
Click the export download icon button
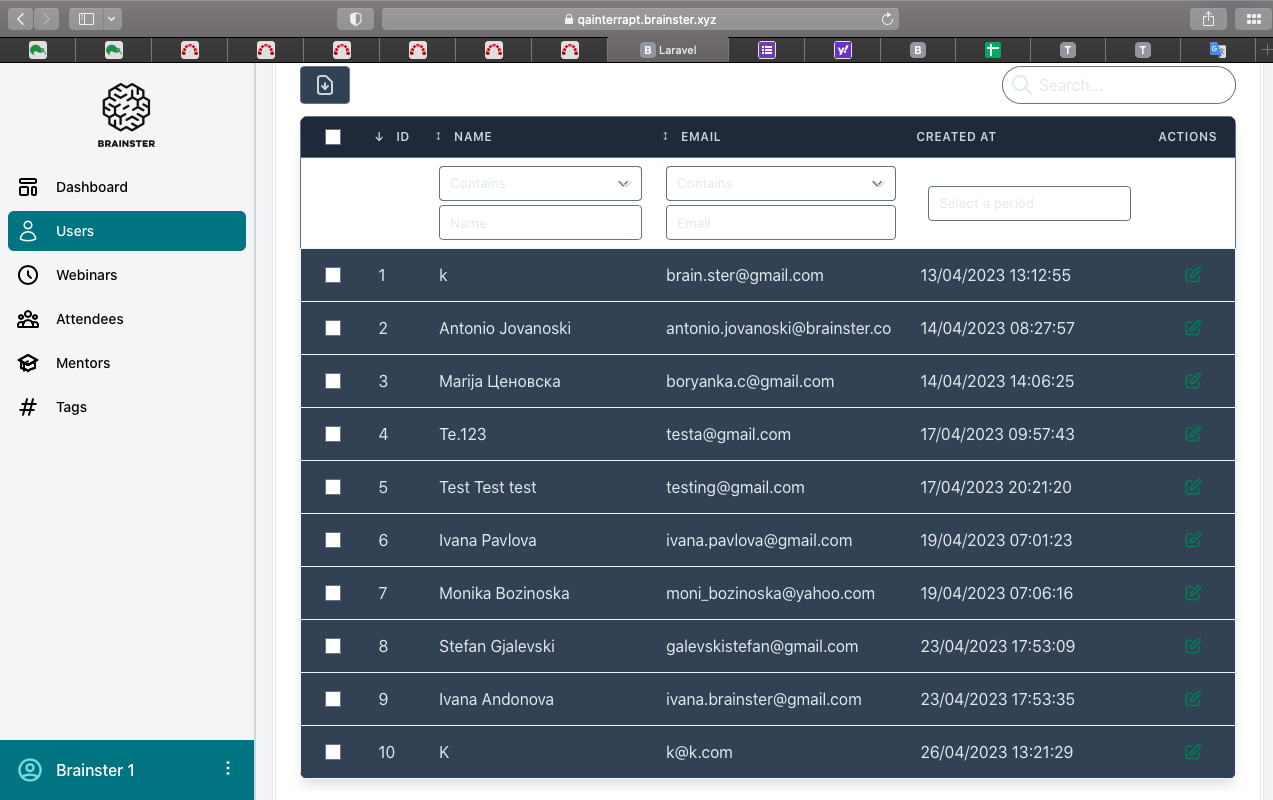pyautogui.click(x=325, y=86)
